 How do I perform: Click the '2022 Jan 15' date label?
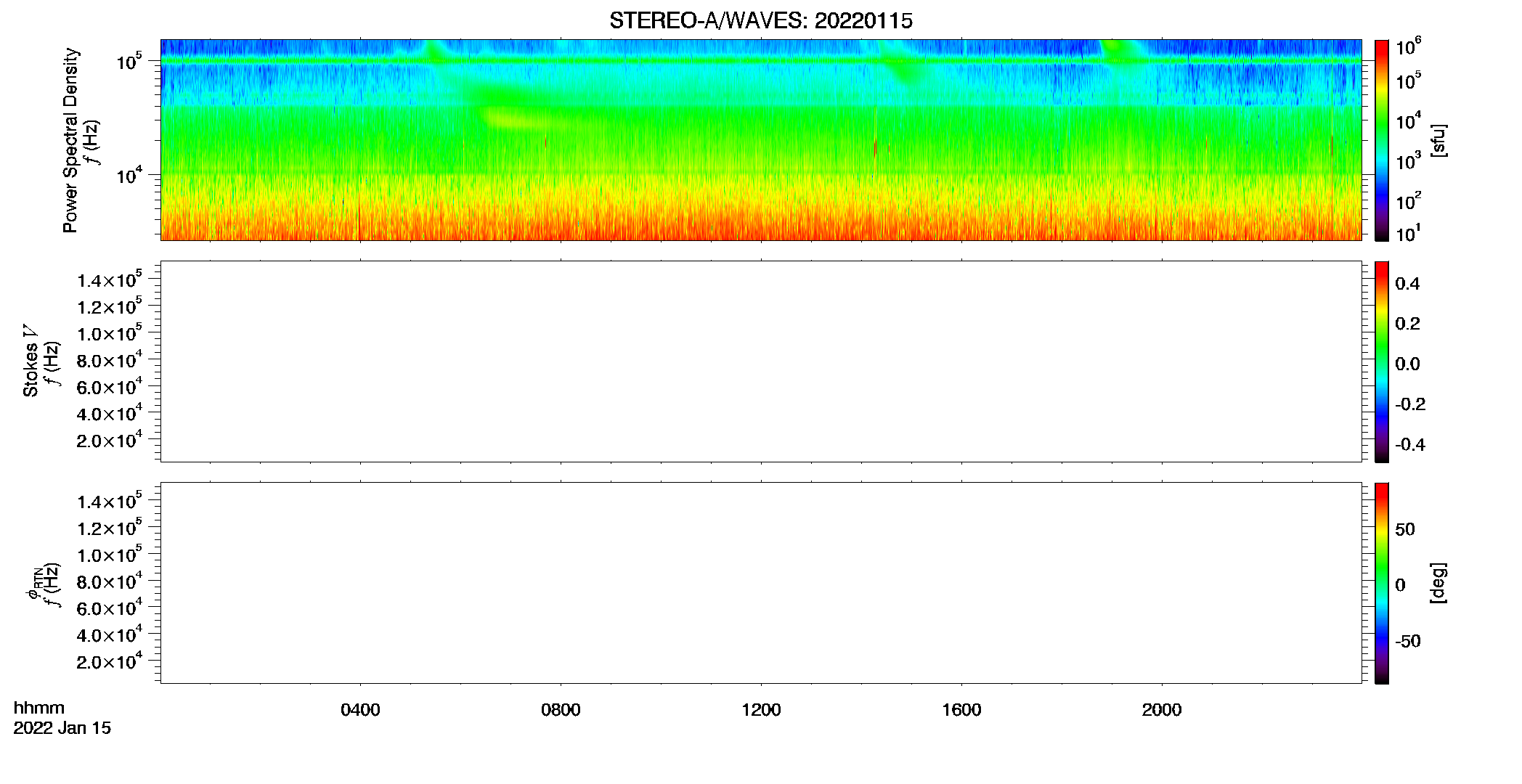pos(62,728)
